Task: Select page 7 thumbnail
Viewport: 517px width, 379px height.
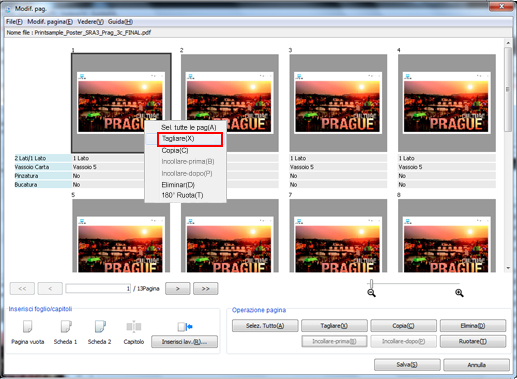Action: pyautogui.click(x=338, y=236)
